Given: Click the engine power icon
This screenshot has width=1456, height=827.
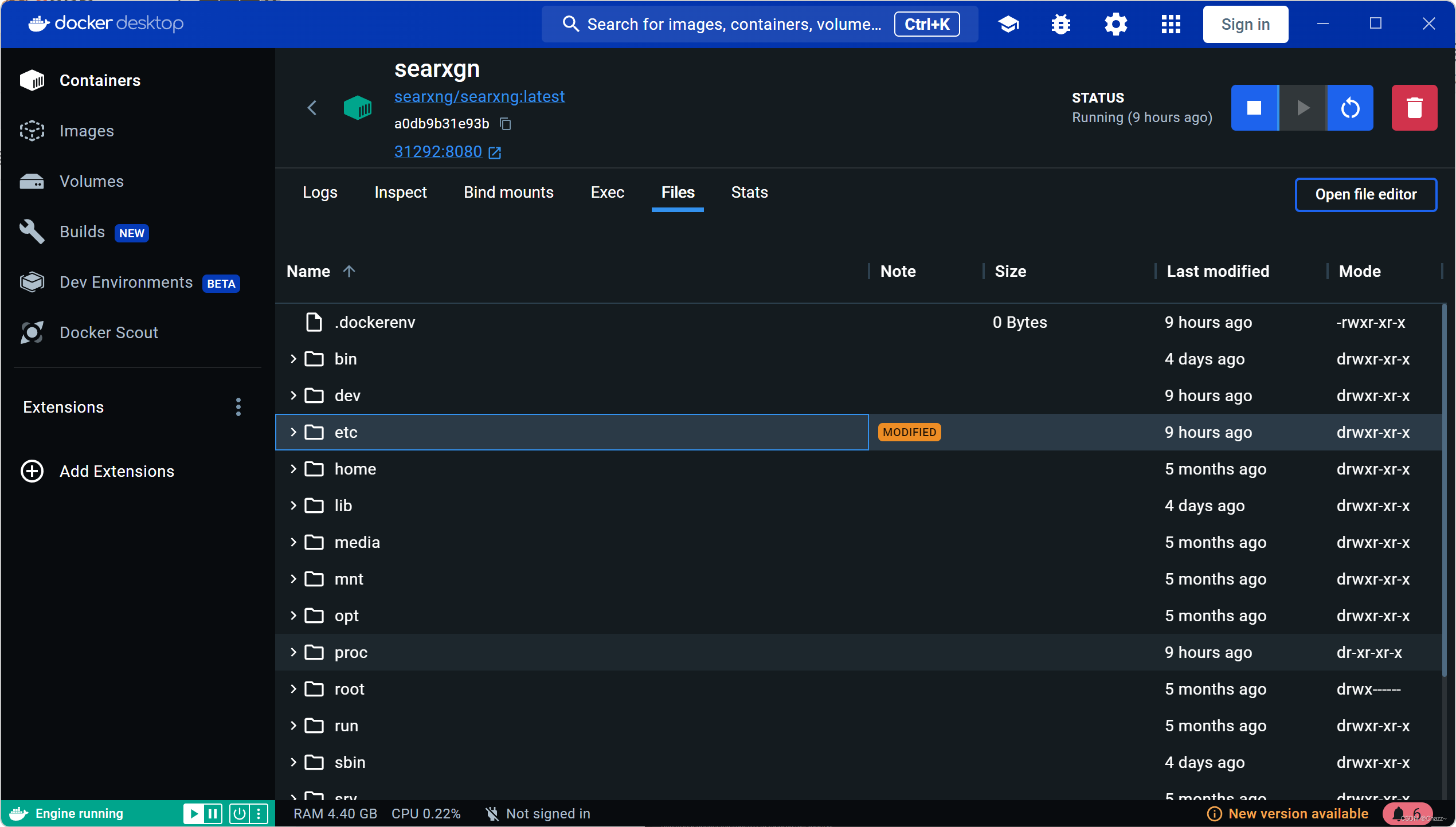Looking at the screenshot, I should 239,813.
